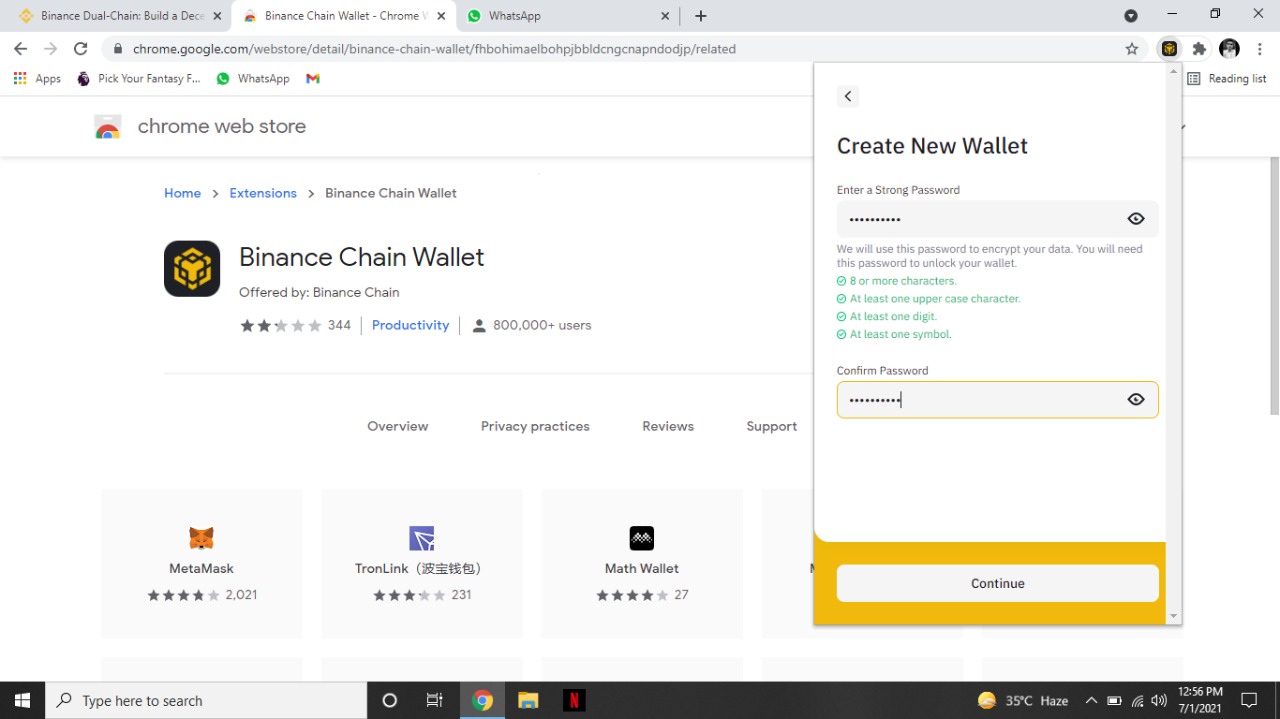Open the MetaMask extension card
This screenshot has height=719, width=1280.
point(202,563)
